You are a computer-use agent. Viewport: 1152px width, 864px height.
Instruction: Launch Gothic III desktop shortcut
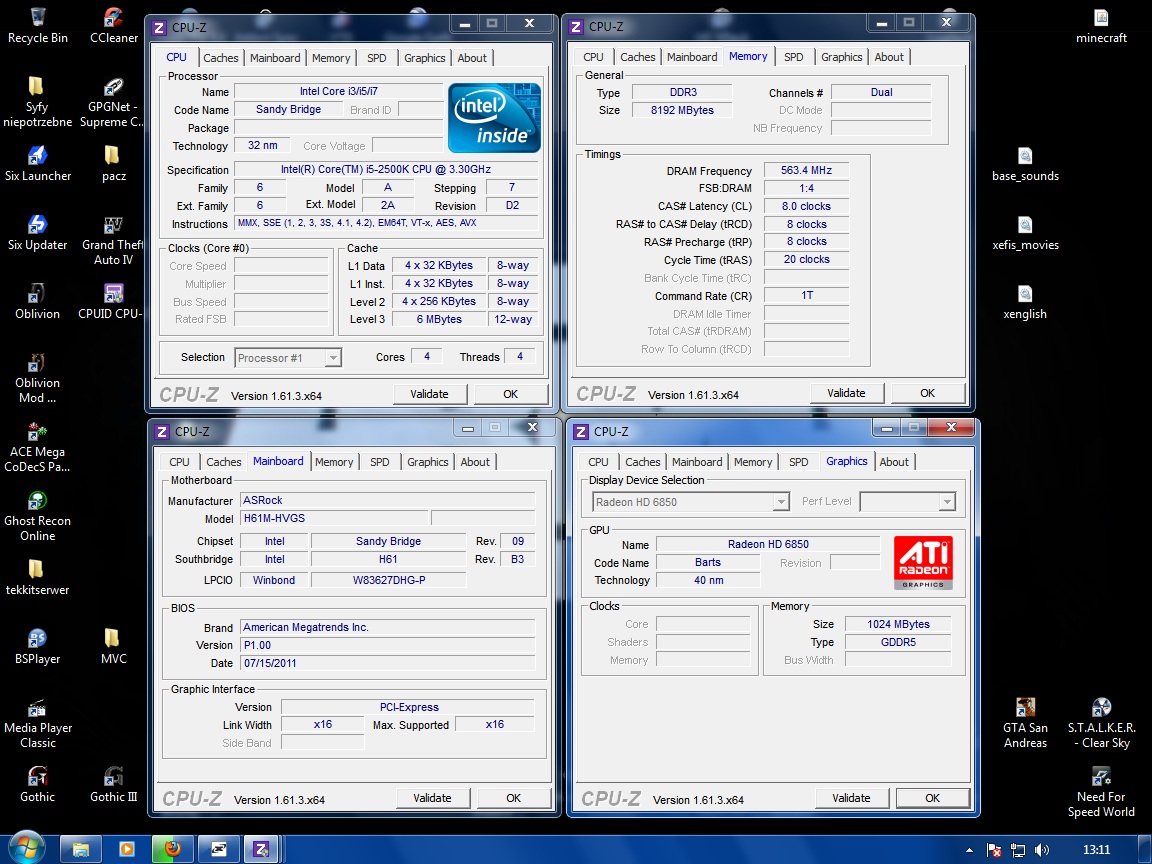coord(113,785)
